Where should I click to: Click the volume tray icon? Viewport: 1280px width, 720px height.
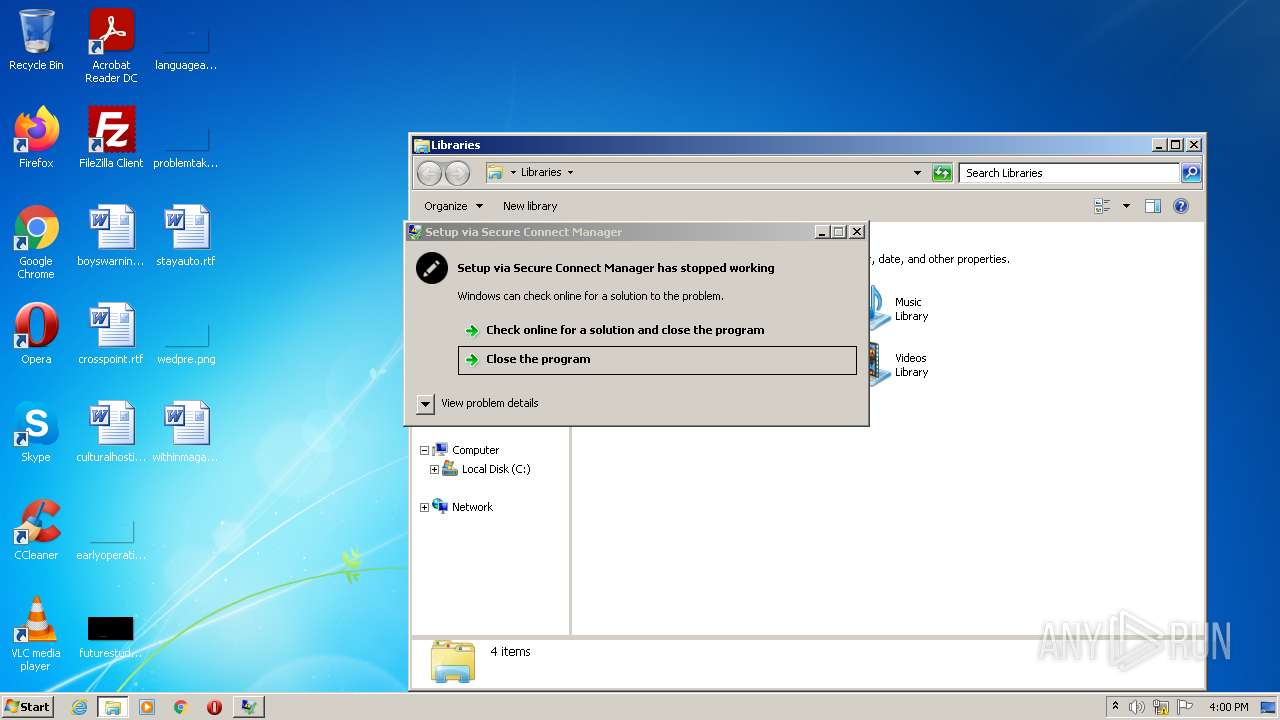click(1137, 707)
